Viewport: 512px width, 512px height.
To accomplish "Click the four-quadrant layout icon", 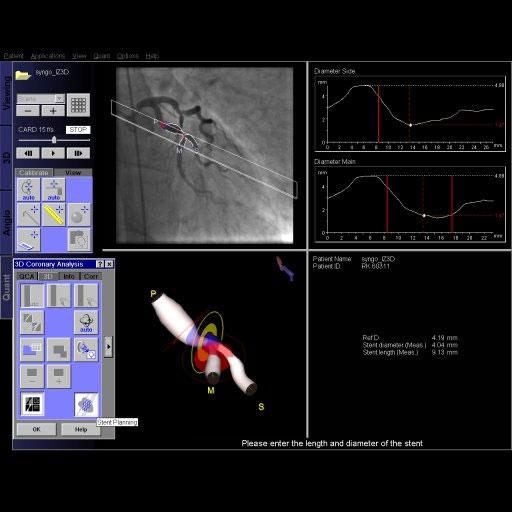I will [32, 404].
